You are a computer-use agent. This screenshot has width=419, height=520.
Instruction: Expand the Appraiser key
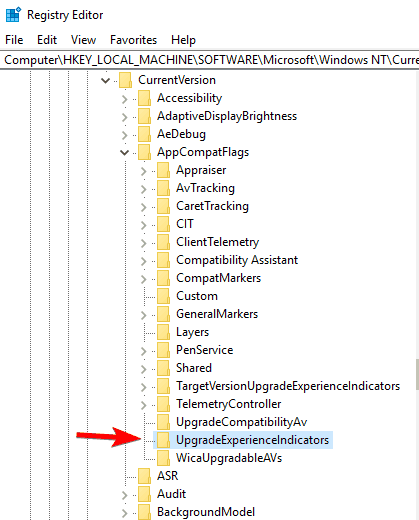pos(144,171)
